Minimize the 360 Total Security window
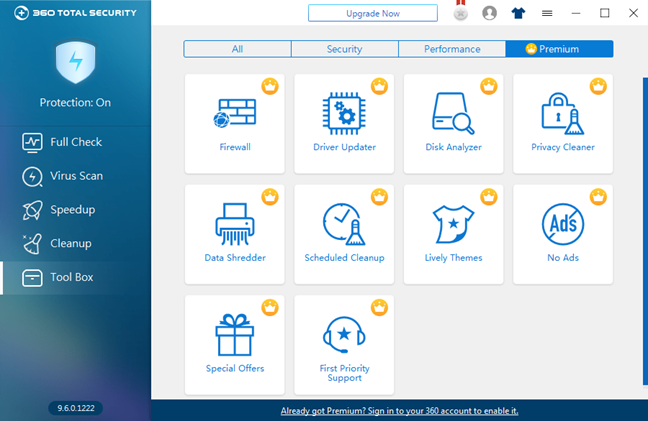This screenshot has width=648, height=421. click(576, 13)
